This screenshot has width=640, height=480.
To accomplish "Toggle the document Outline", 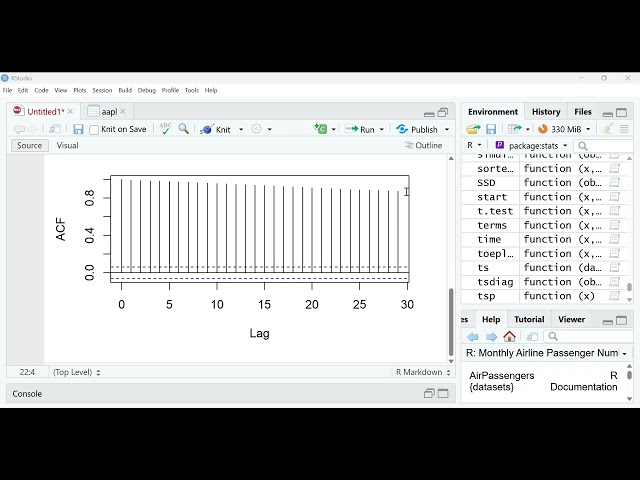I will click(x=423, y=145).
